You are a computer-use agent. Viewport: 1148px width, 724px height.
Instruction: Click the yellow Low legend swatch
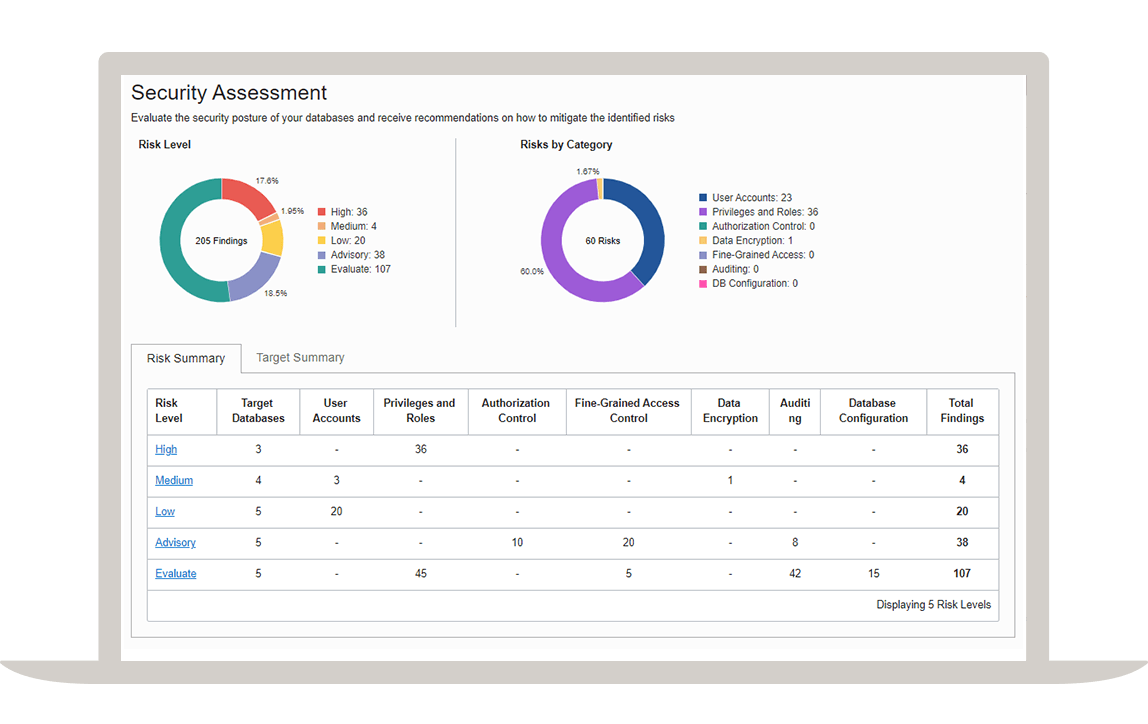322,241
